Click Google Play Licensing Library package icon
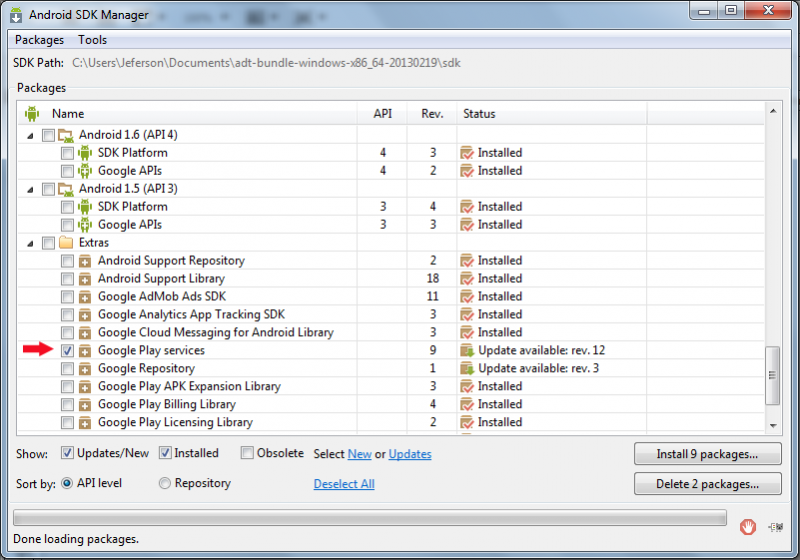Screen dimensions: 800x560 (x=85, y=423)
